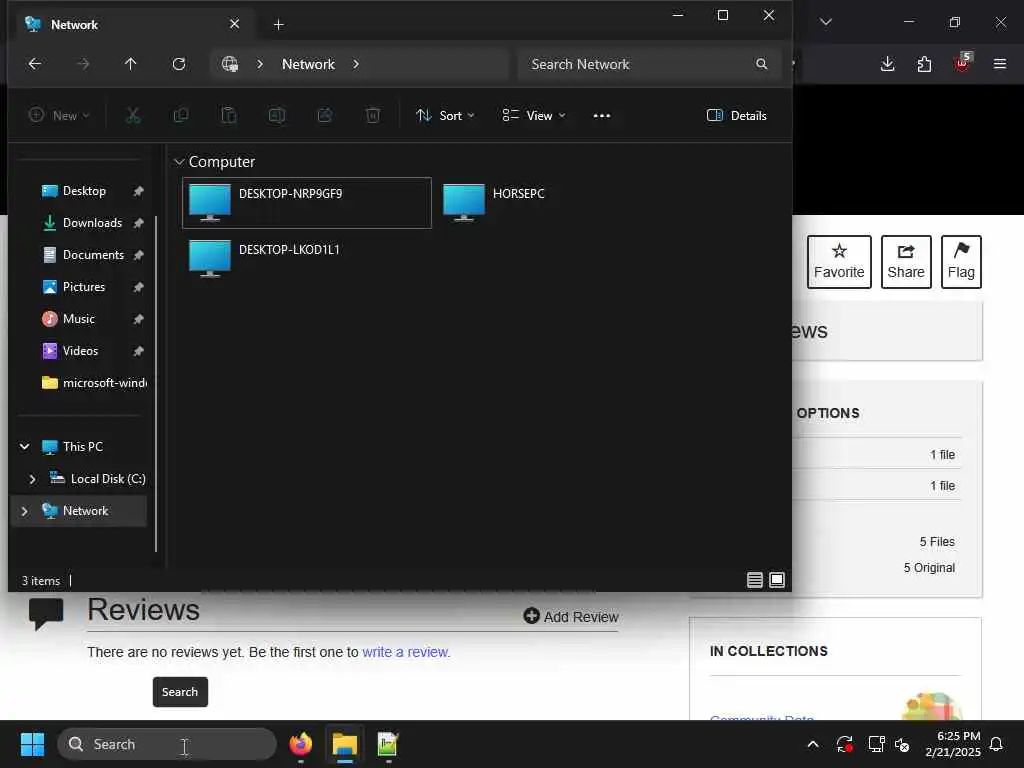The width and height of the screenshot is (1024, 768).
Task: Open Downloads in quick access
Action: [x=92, y=223]
